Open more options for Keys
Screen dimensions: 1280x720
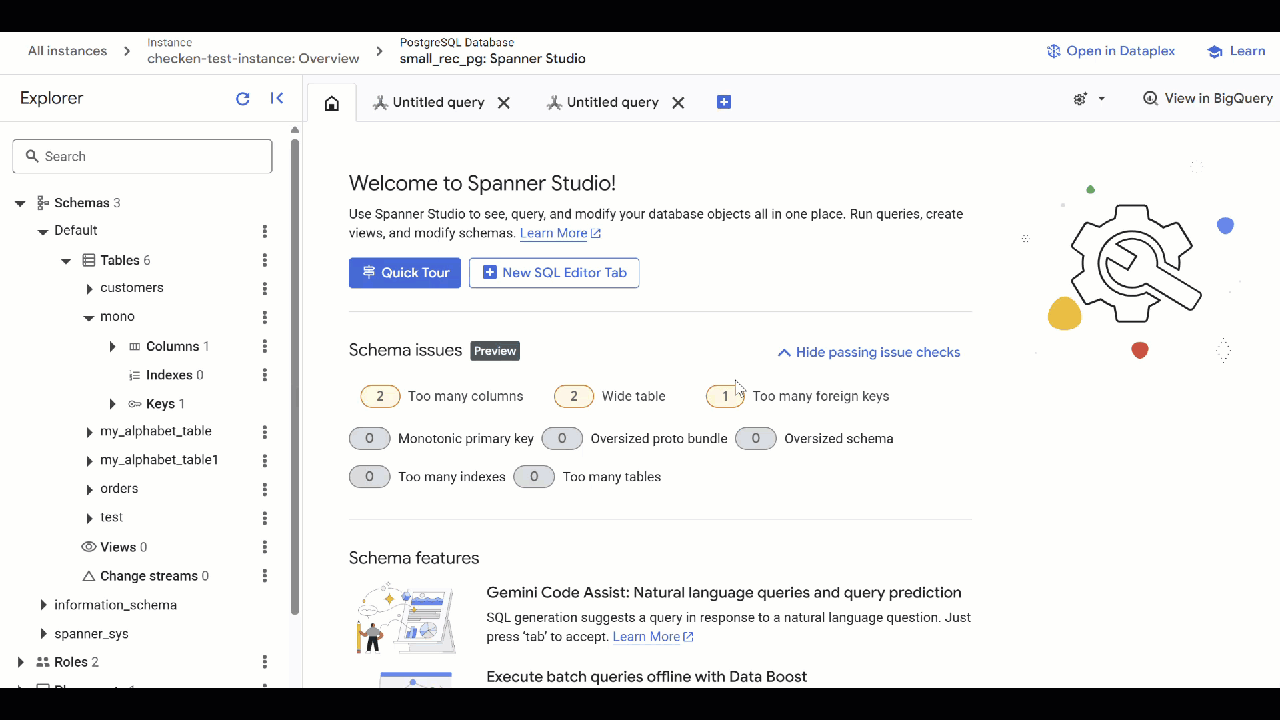(265, 404)
